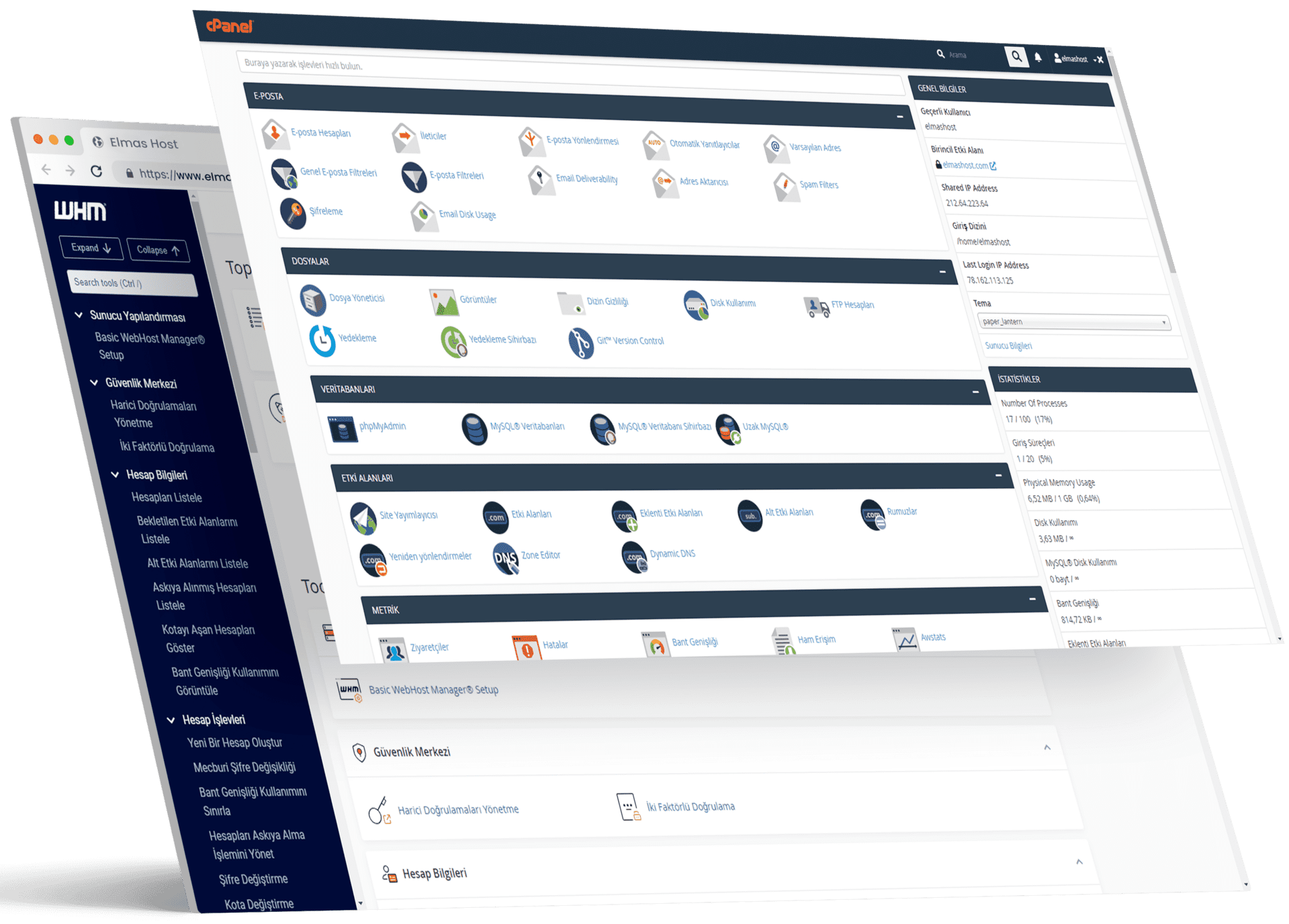Screen dimensions: 1289x924
Task: Collapse the Güvenlik Merkezi panel in WHM
Action: (x=1047, y=747)
